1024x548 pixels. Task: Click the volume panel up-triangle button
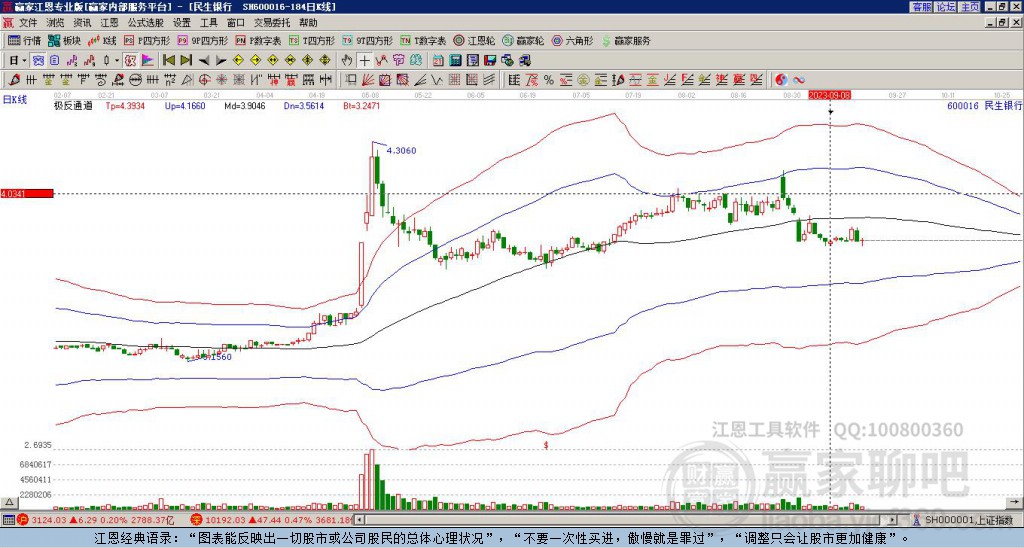click(x=8, y=502)
